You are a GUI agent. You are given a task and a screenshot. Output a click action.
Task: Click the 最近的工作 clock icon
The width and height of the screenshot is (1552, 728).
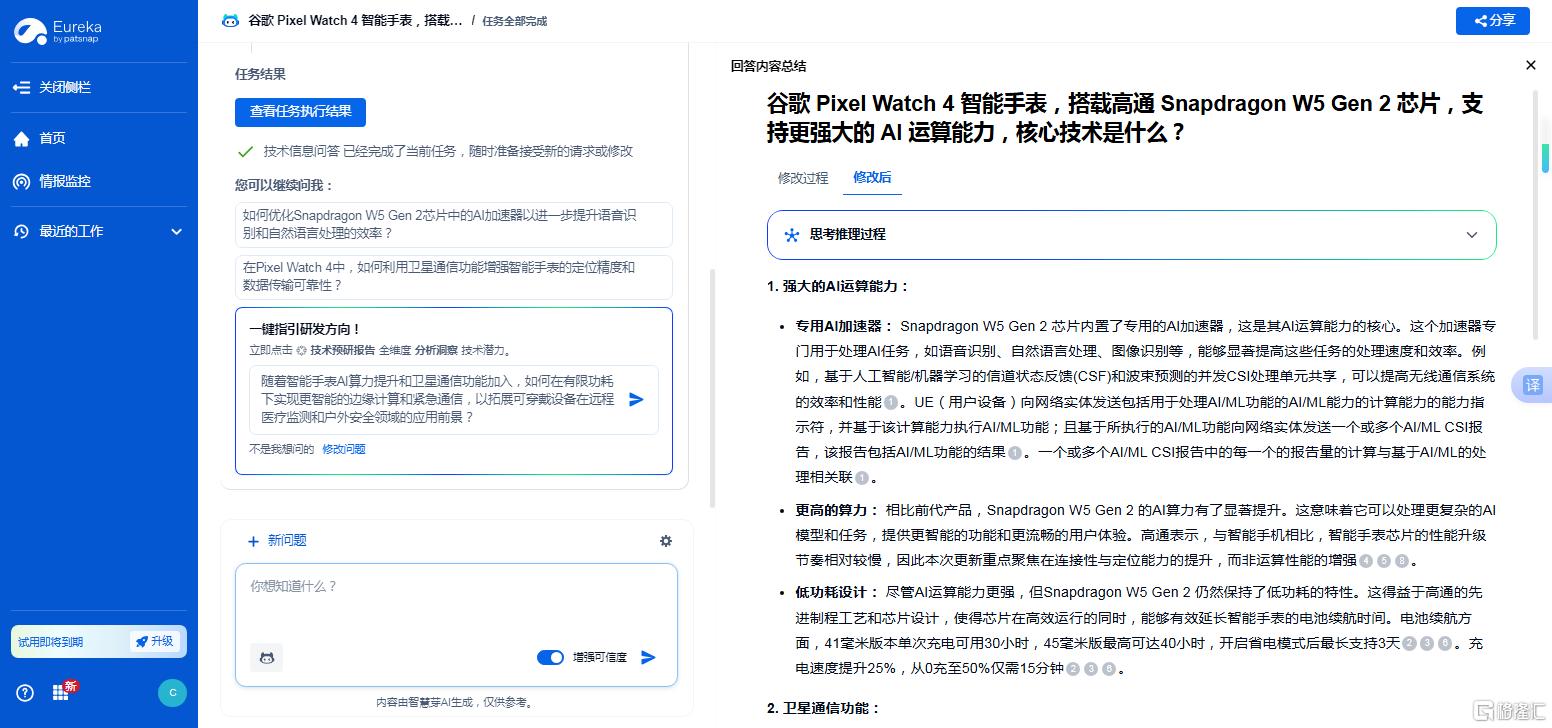(21, 232)
